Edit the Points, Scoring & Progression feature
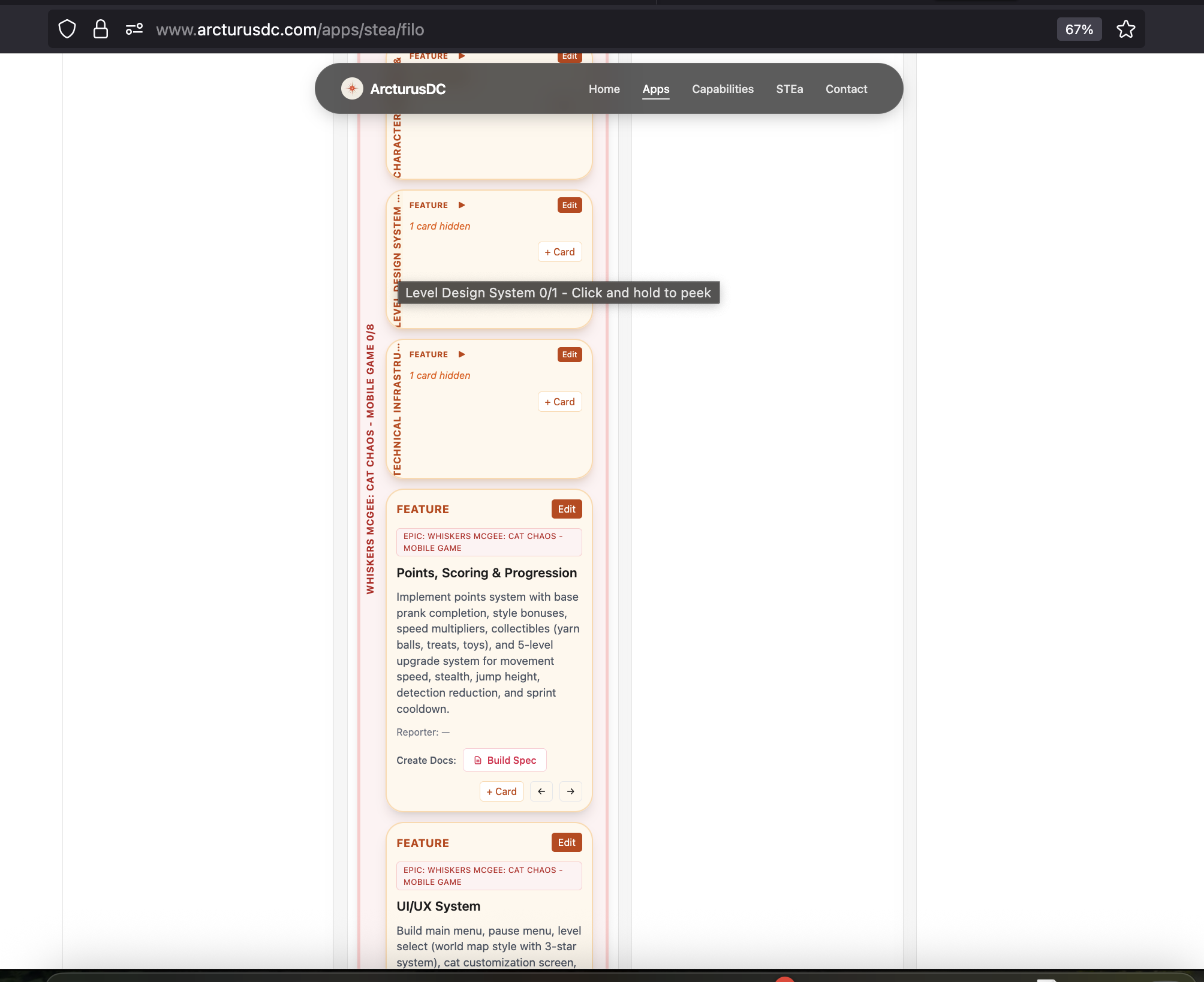The height and width of the screenshot is (982, 1204). pos(566,509)
